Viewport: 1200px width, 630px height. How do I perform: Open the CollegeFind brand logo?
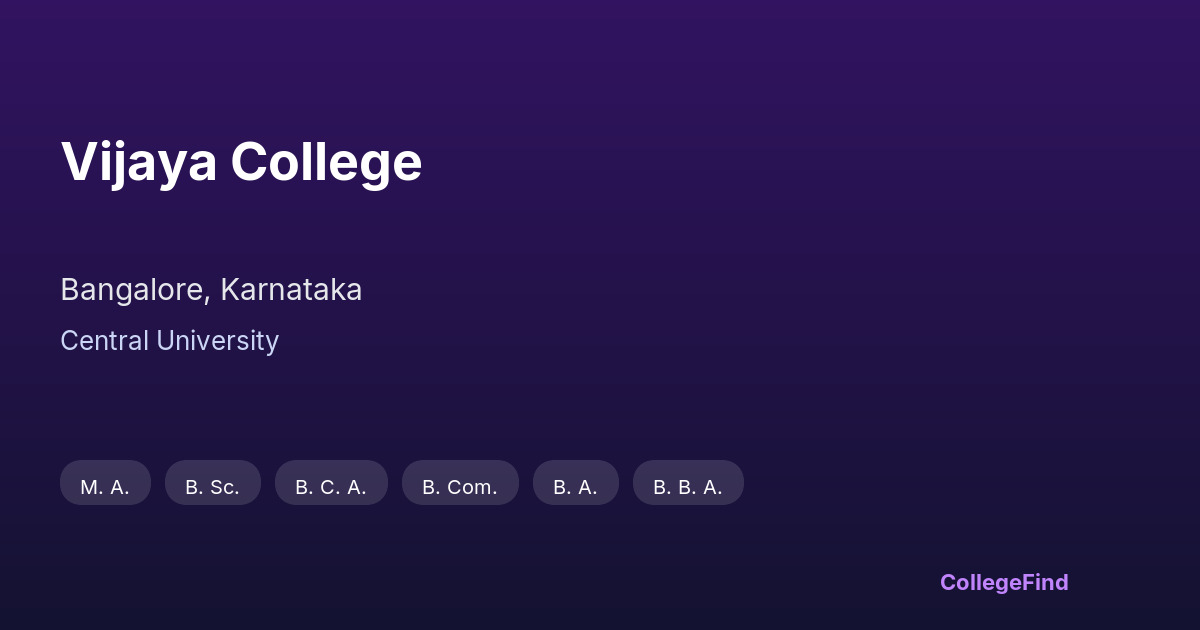coord(1004,582)
